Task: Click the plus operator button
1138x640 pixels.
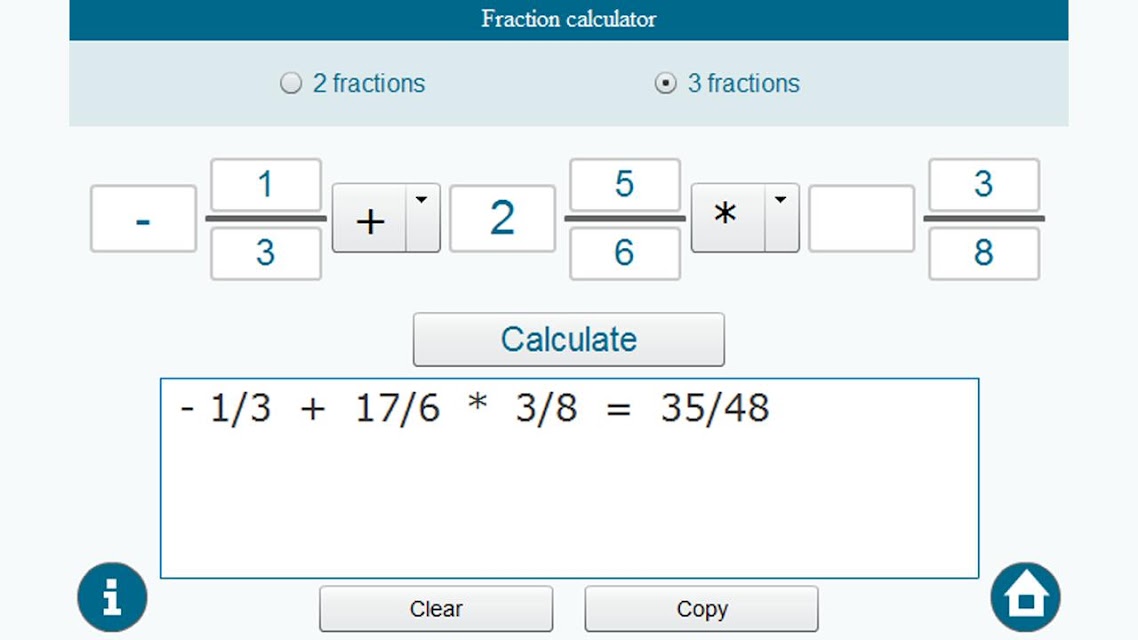Action: 370,218
